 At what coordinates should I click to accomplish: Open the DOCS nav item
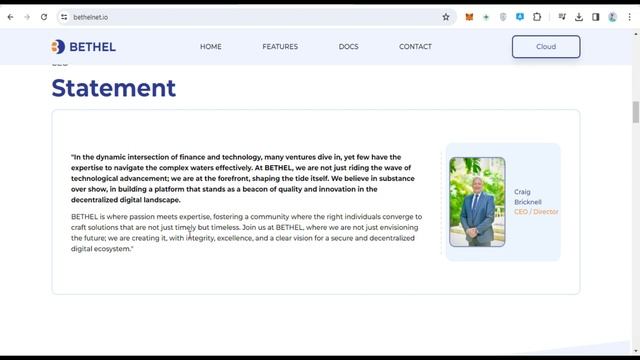(x=349, y=47)
